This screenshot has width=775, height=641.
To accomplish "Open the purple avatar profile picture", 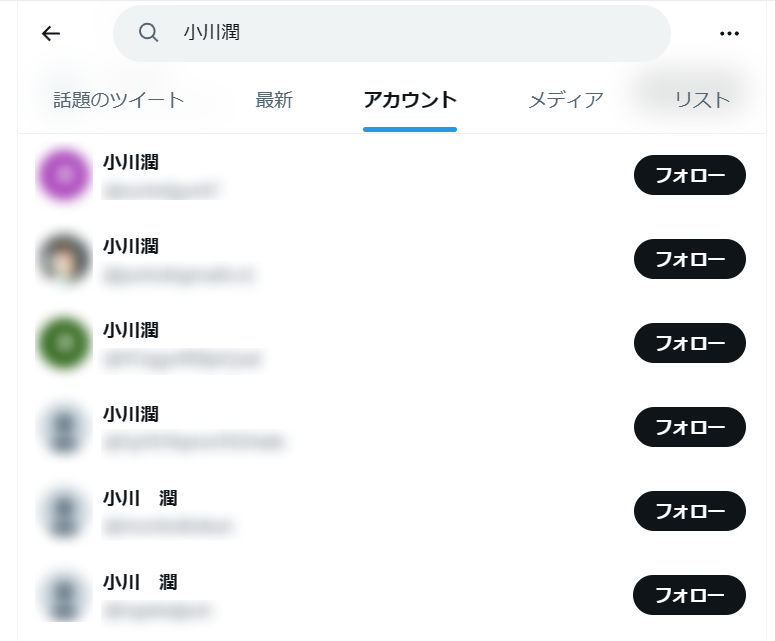I will pos(64,175).
